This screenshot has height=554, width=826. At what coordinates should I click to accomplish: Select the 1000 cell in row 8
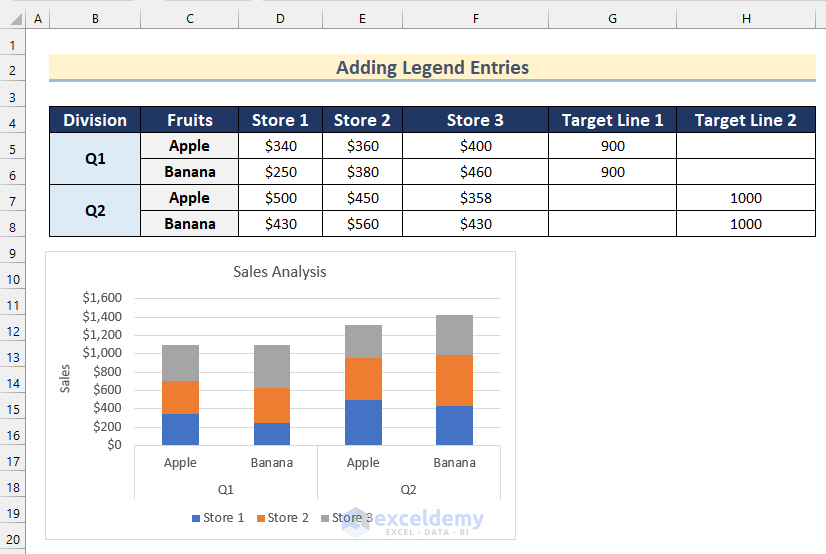coord(746,224)
